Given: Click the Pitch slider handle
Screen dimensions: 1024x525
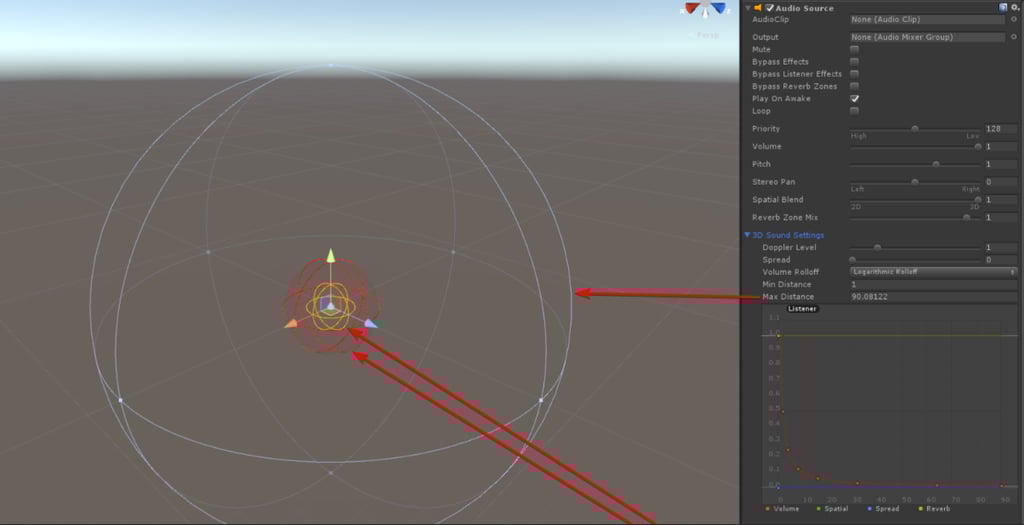Looking at the screenshot, I should [936, 164].
